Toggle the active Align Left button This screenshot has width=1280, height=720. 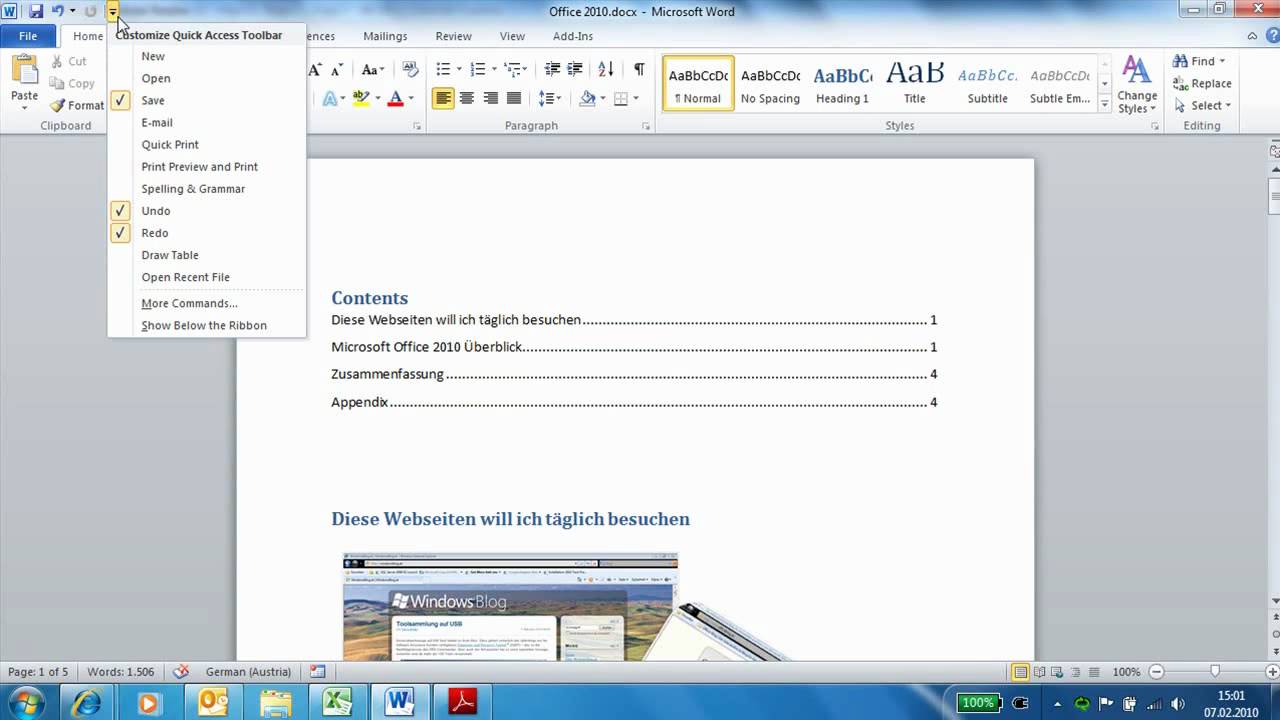[x=443, y=98]
